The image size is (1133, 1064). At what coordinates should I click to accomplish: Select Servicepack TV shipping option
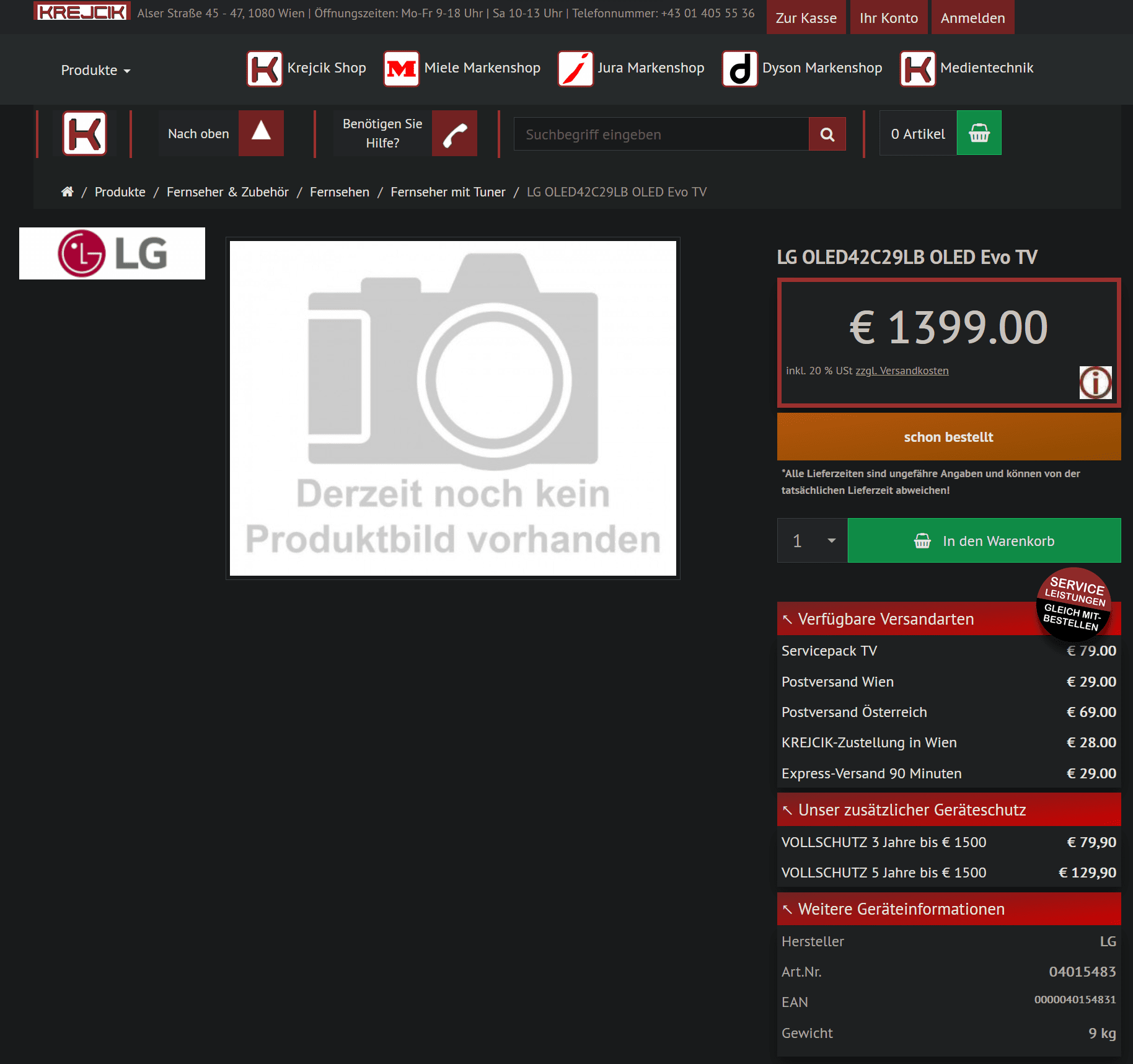(x=949, y=651)
